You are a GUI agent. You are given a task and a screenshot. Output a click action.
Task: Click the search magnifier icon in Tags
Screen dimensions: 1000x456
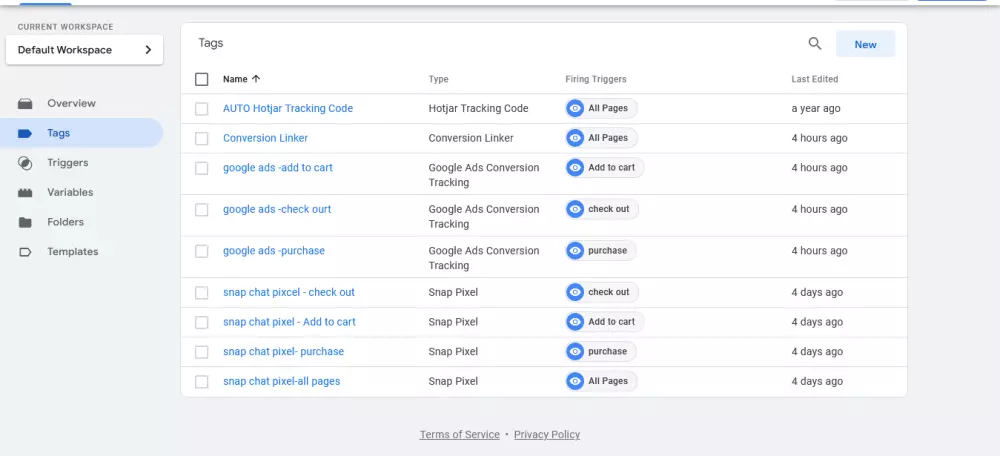(x=815, y=44)
